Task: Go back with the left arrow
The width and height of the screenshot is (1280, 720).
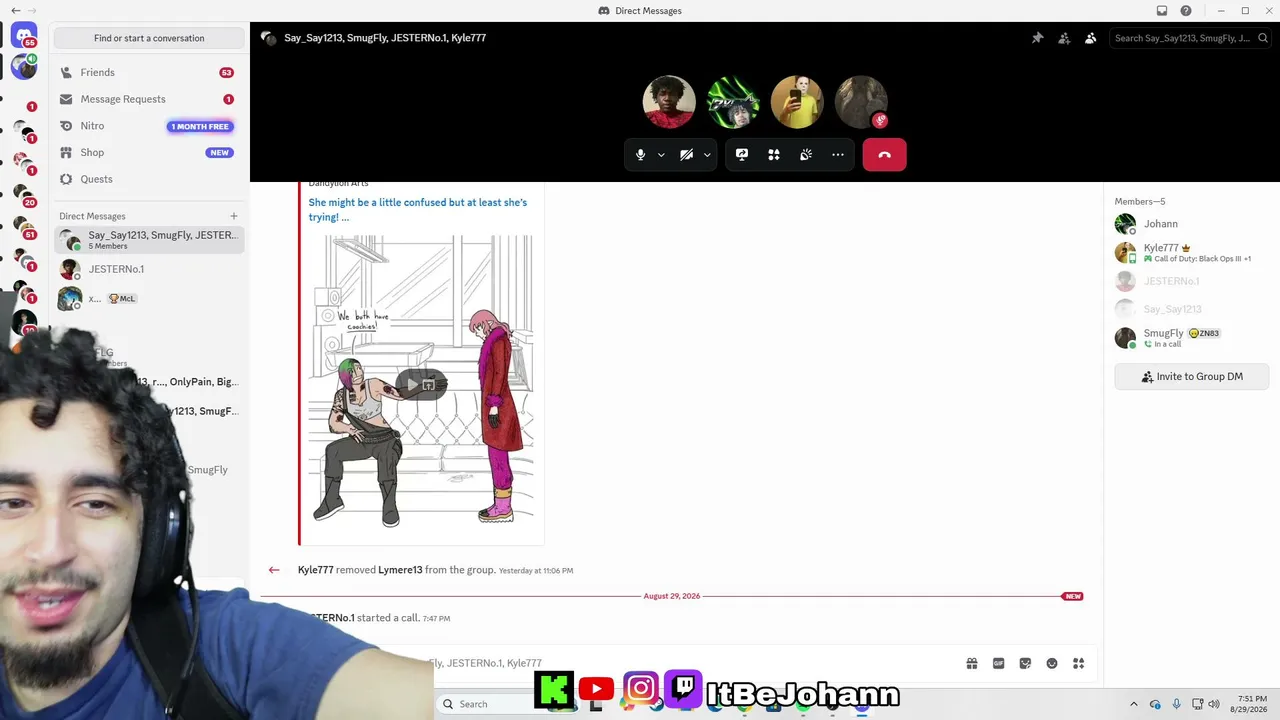Action: click(15, 11)
